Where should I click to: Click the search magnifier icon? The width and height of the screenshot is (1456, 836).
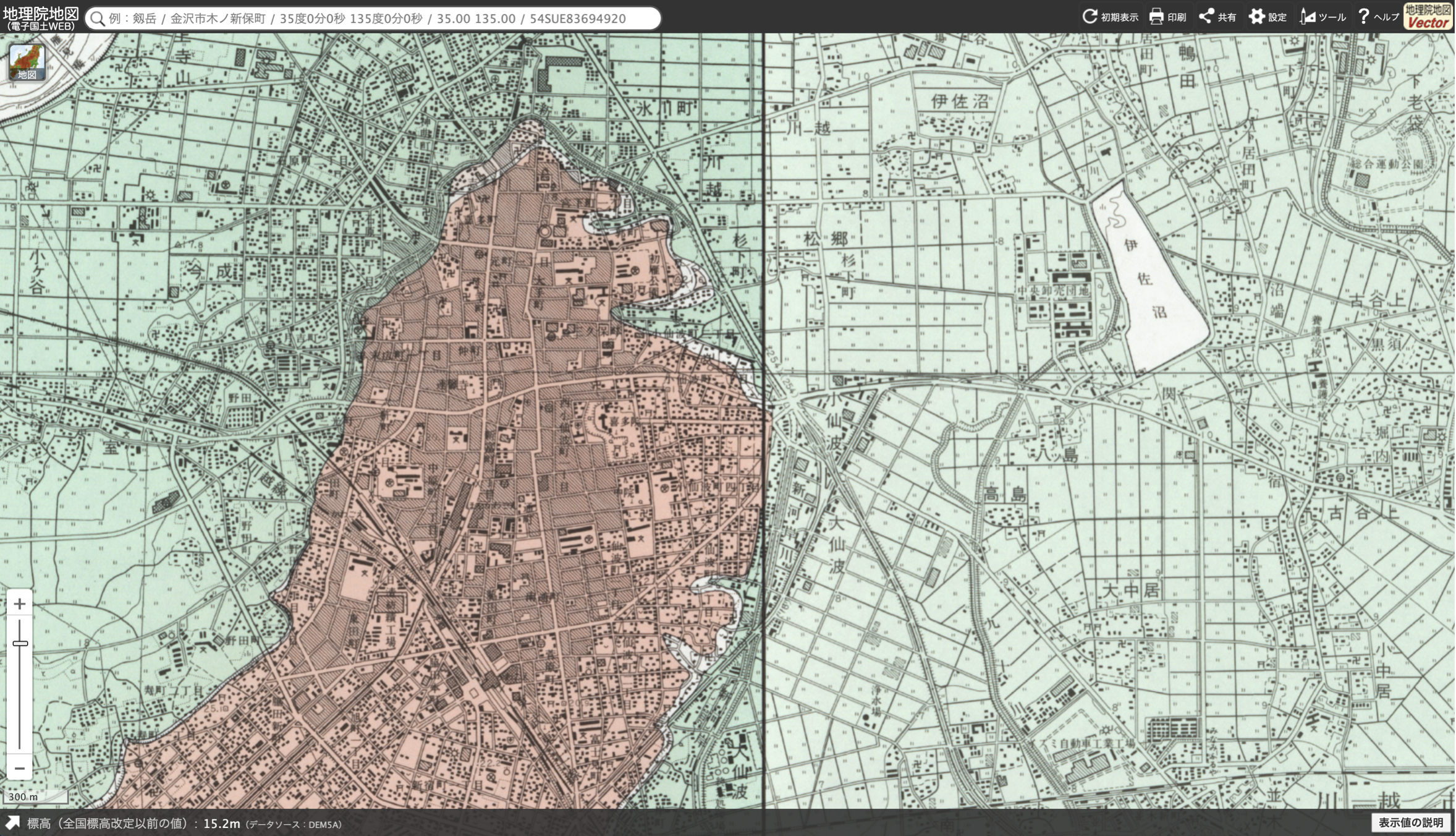[97, 19]
